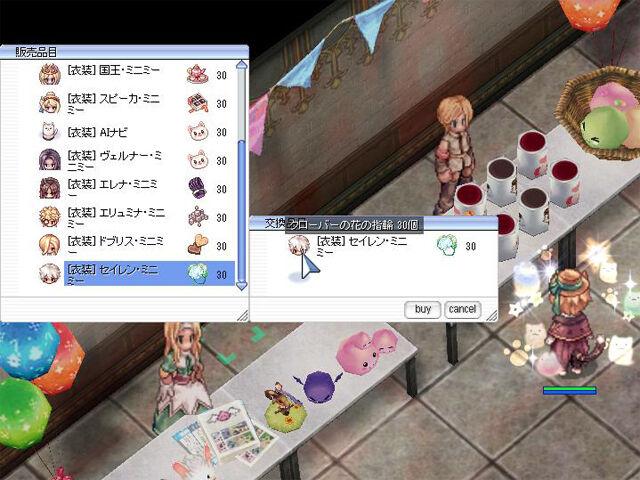Screen dimensions: 640x480
Task: Click the clover flower ring icon in exchange window
Action: tap(447, 245)
